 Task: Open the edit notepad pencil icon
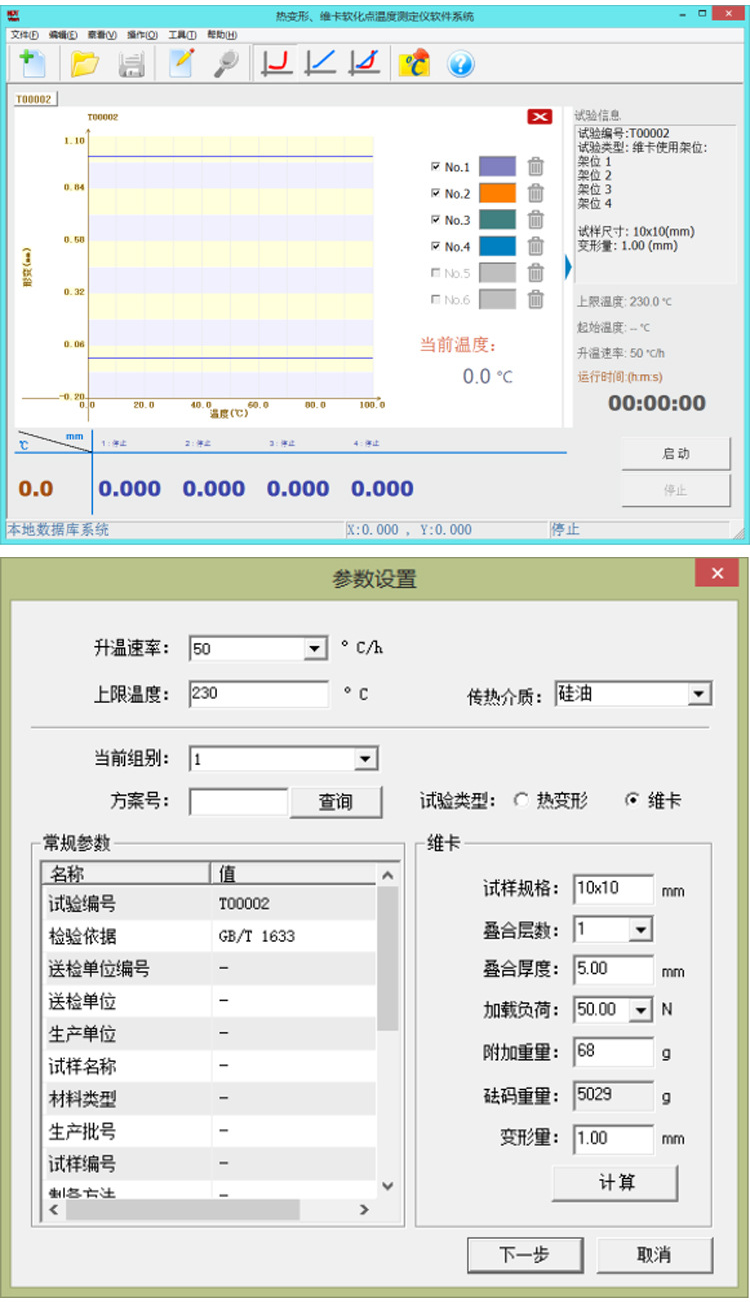pyautogui.click(x=181, y=64)
